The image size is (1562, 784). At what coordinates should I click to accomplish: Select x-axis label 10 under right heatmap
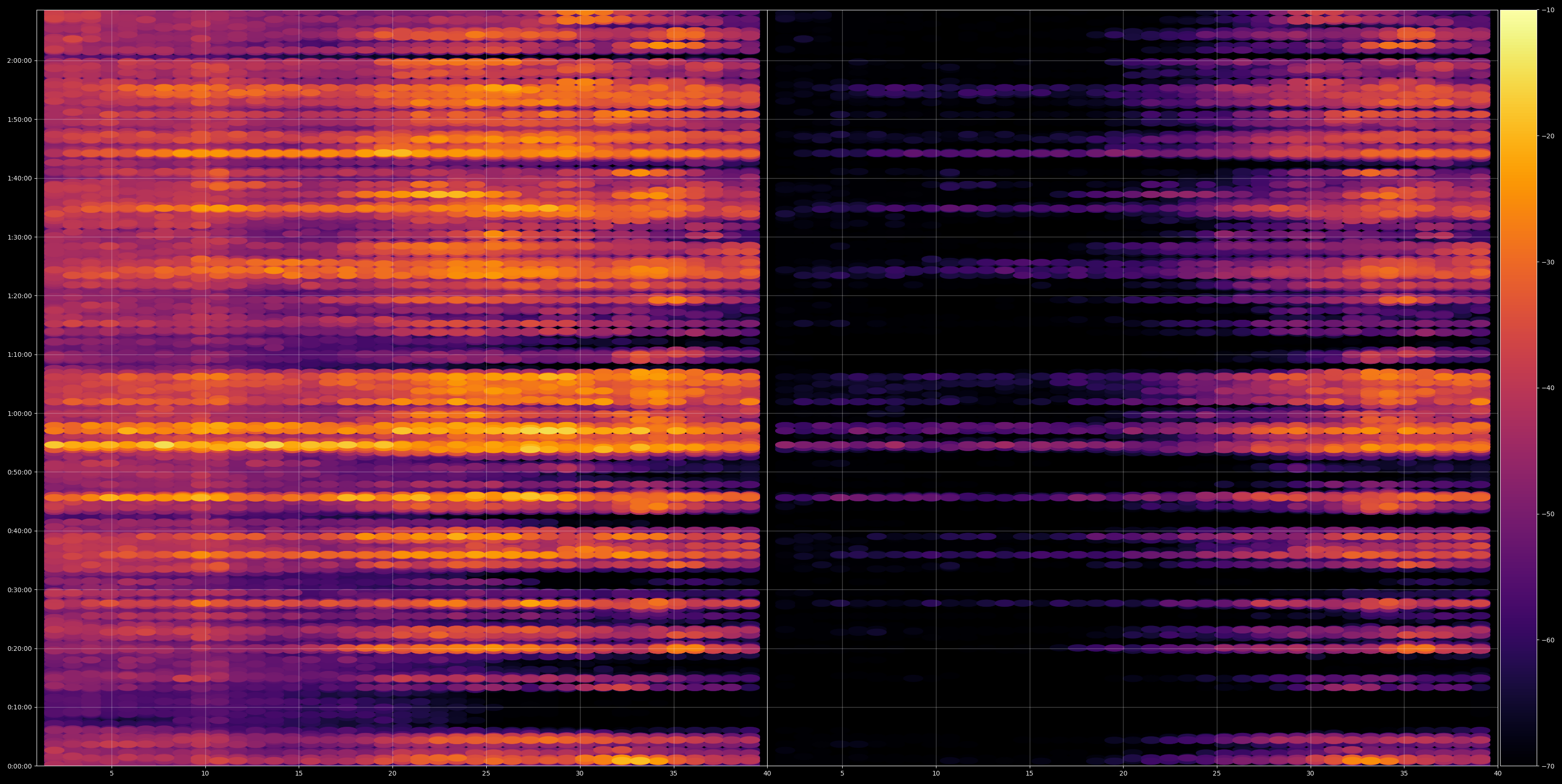(936, 774)
